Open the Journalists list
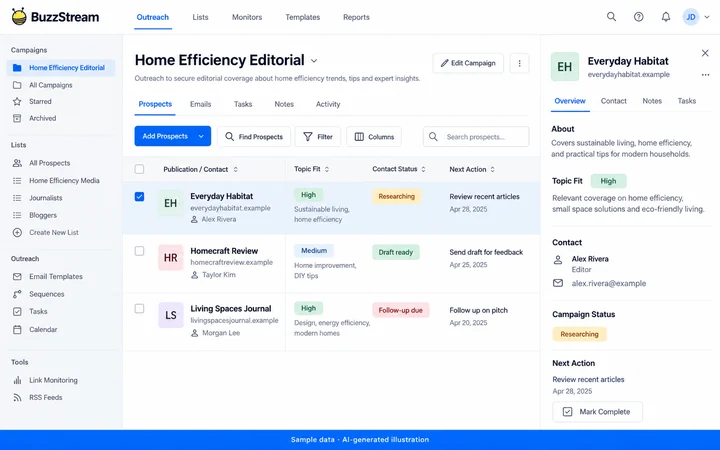The height and width of the screenshot is (450, 720). (45, 198)
